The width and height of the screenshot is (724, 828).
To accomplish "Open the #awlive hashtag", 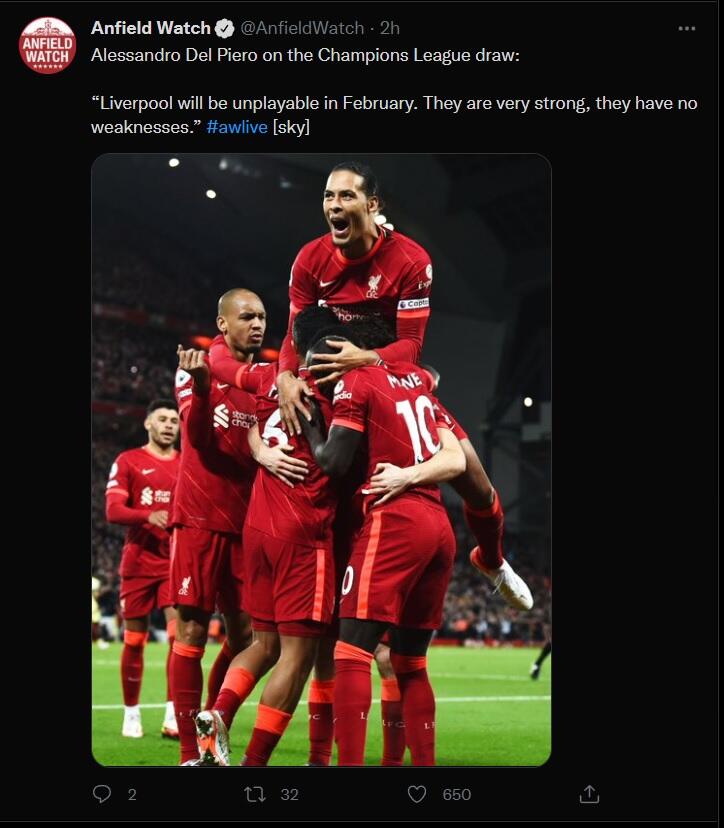I will tap(237, 127).
